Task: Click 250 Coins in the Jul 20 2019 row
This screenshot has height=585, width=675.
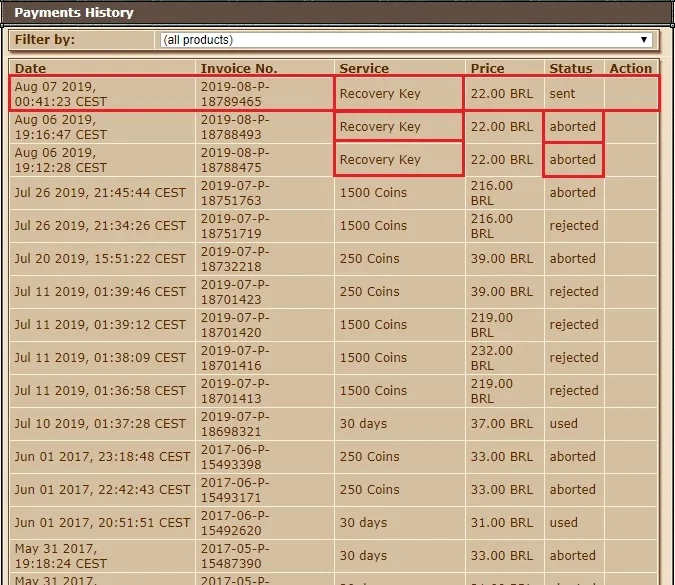Action: 369,259
